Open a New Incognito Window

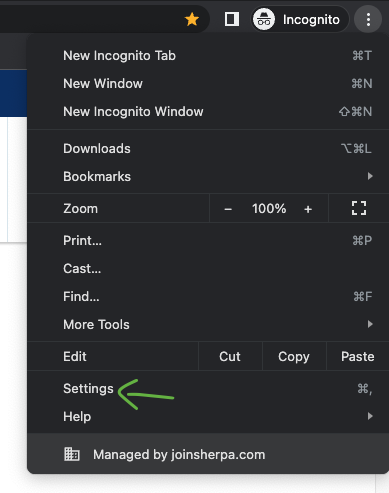click(x=208, y=112)
